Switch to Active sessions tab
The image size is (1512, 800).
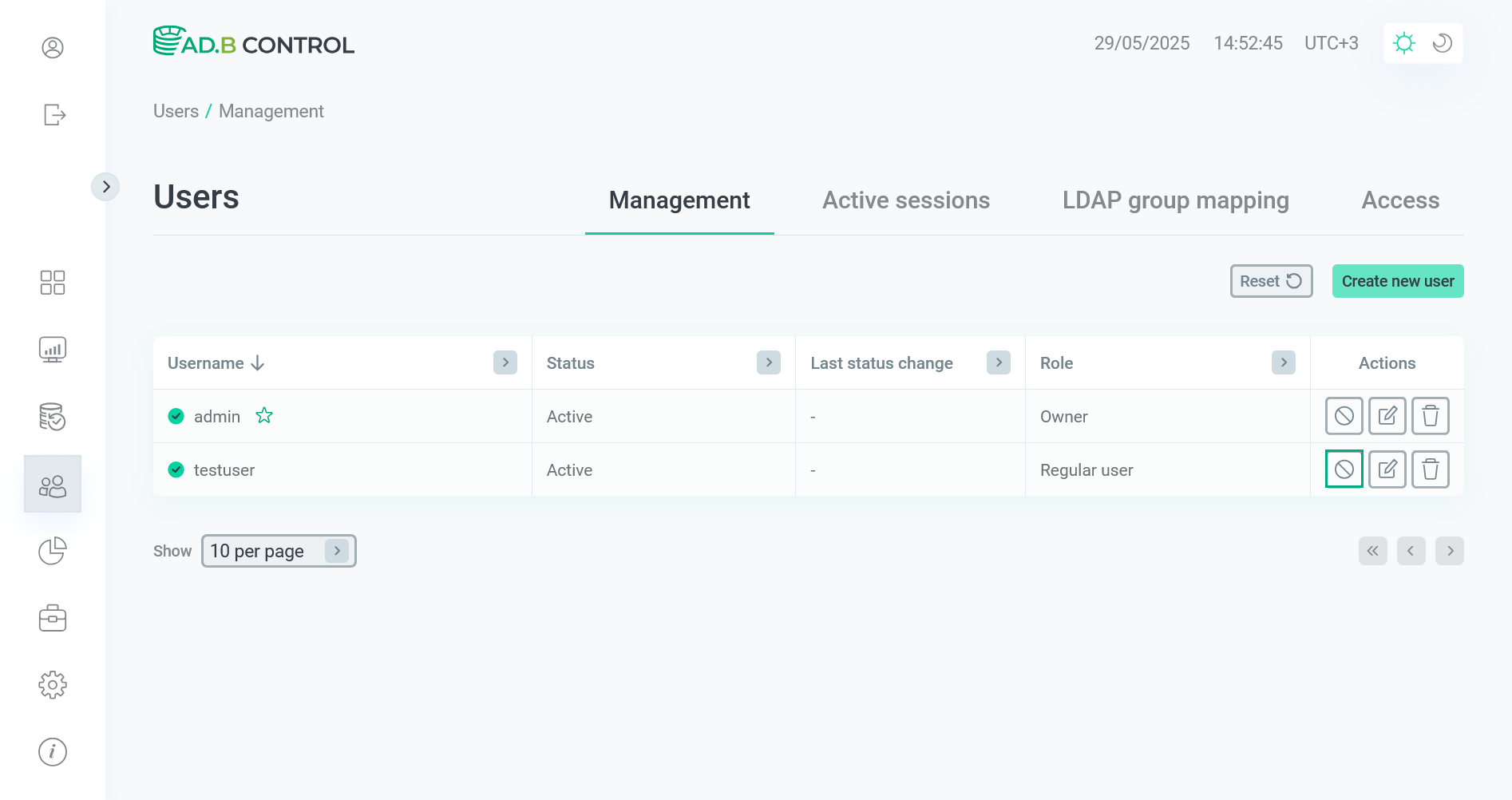tap(905, 200)
